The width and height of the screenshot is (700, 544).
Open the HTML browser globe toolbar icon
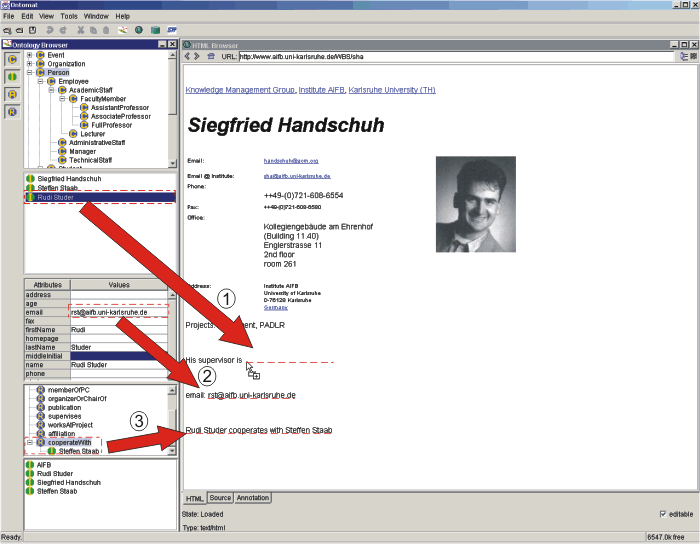(x=139, y=30)
